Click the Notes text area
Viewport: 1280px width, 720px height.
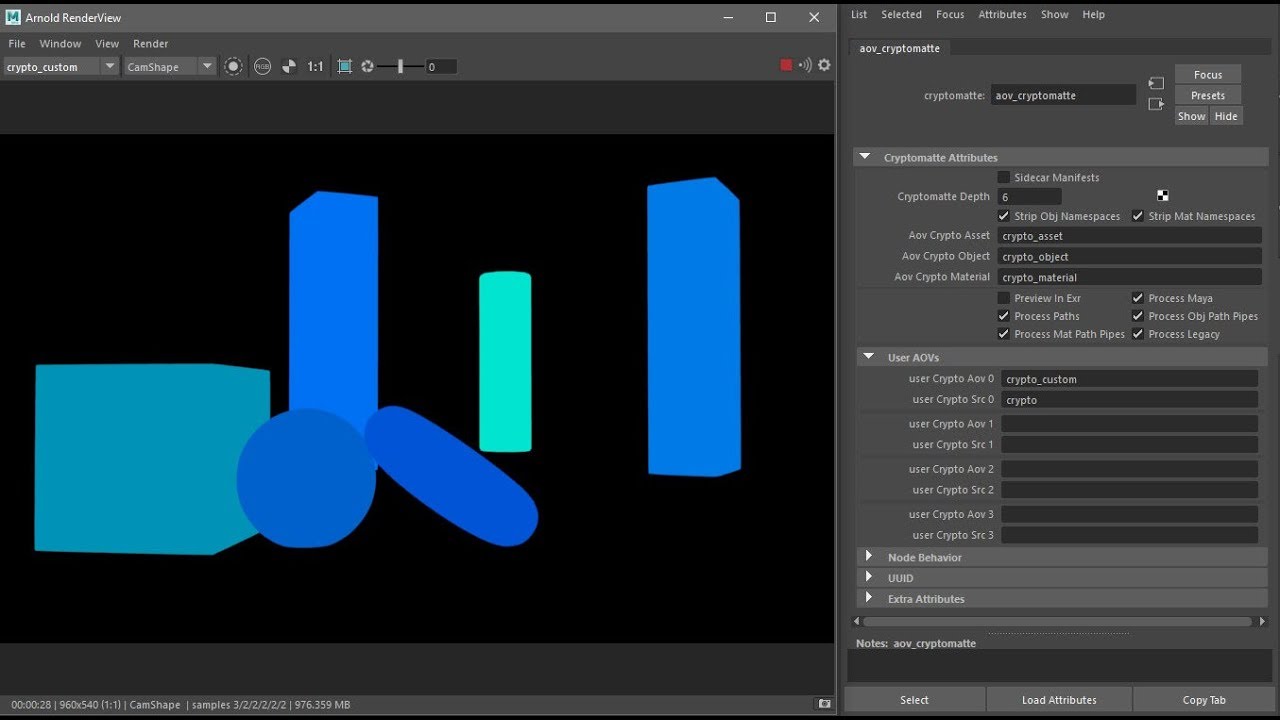[x=1059, y=666]
